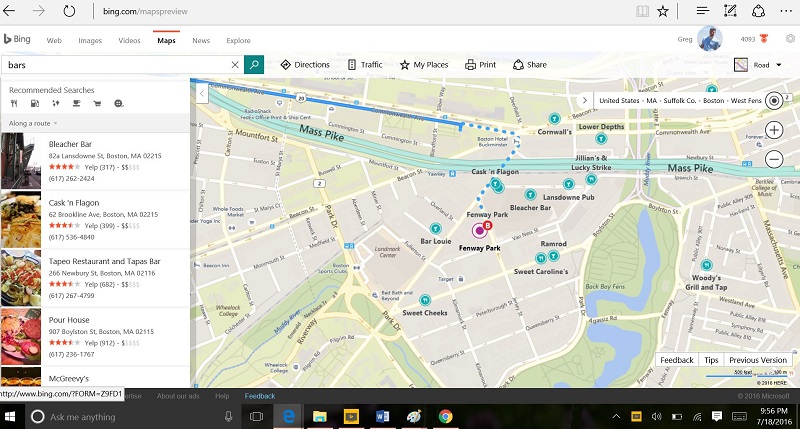Click Share in the maps toolbar

(530, 65)
